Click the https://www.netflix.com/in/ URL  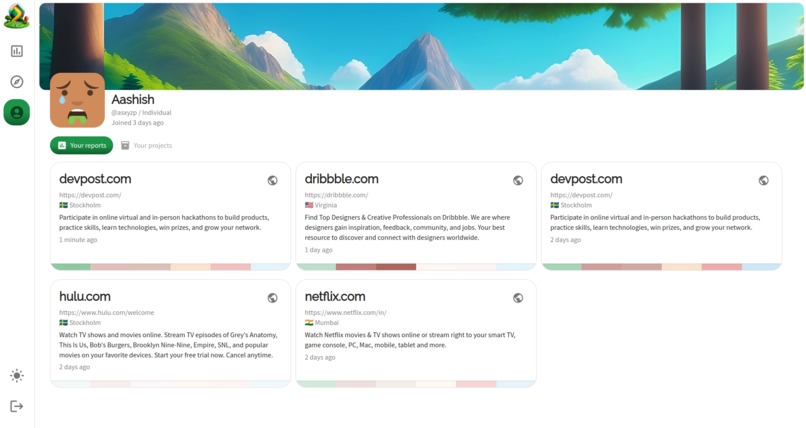point(345,312)
